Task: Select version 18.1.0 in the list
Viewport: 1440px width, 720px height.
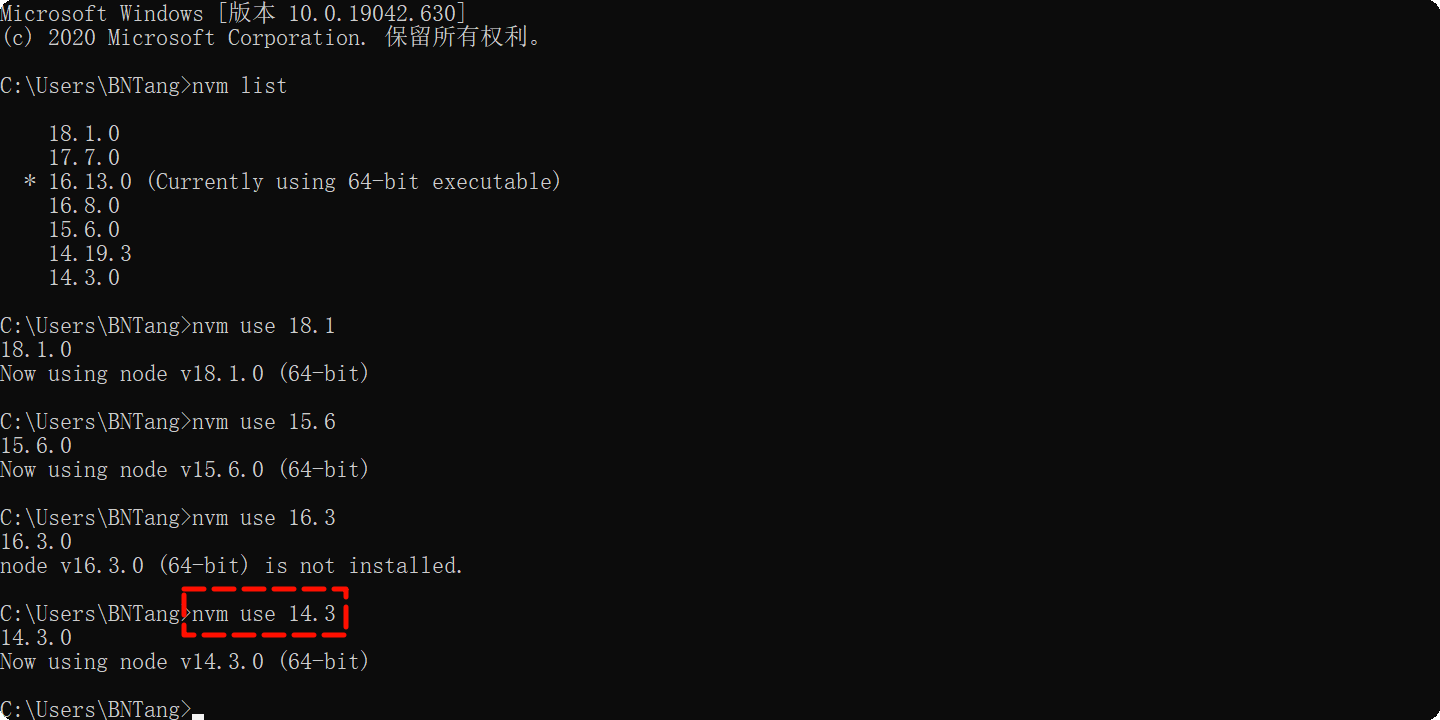Action: pyautogui.click(x=84, y=134)
